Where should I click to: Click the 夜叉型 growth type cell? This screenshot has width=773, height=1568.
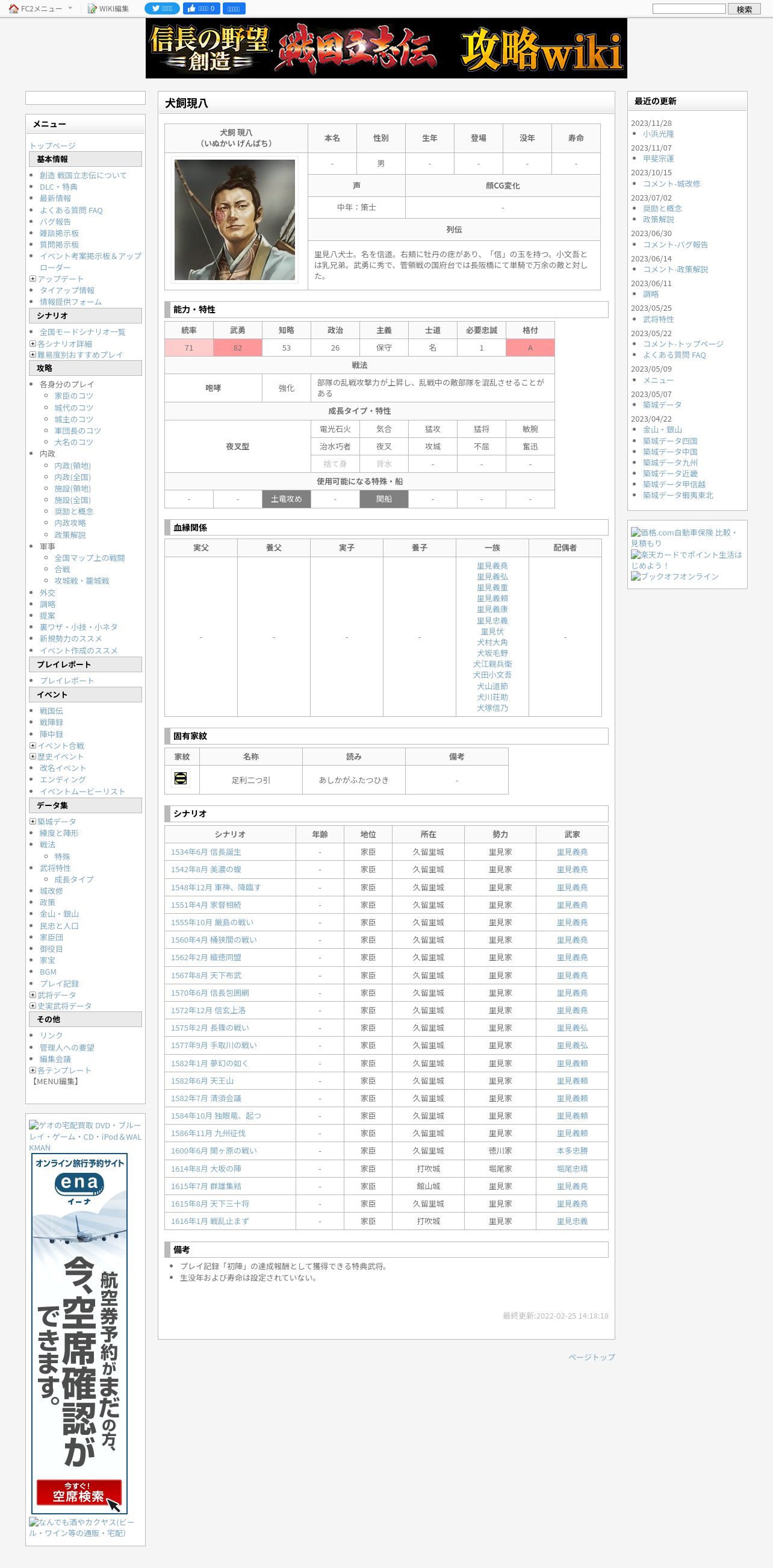pyautogui.click(x=238, y=446)
